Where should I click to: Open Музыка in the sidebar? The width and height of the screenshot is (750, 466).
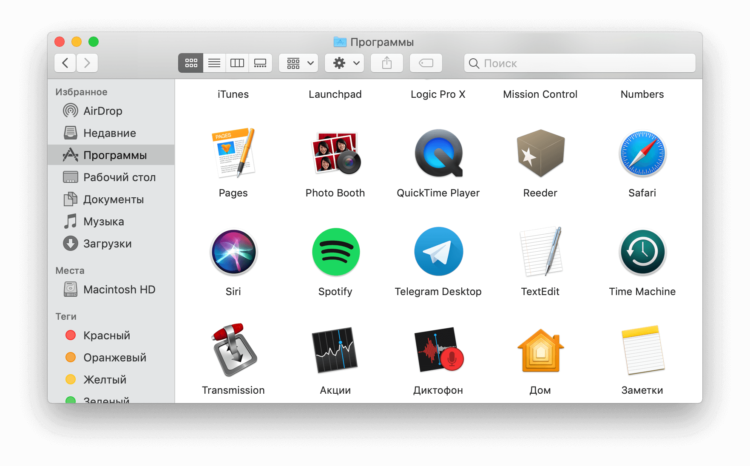click(x=111, y=222)
